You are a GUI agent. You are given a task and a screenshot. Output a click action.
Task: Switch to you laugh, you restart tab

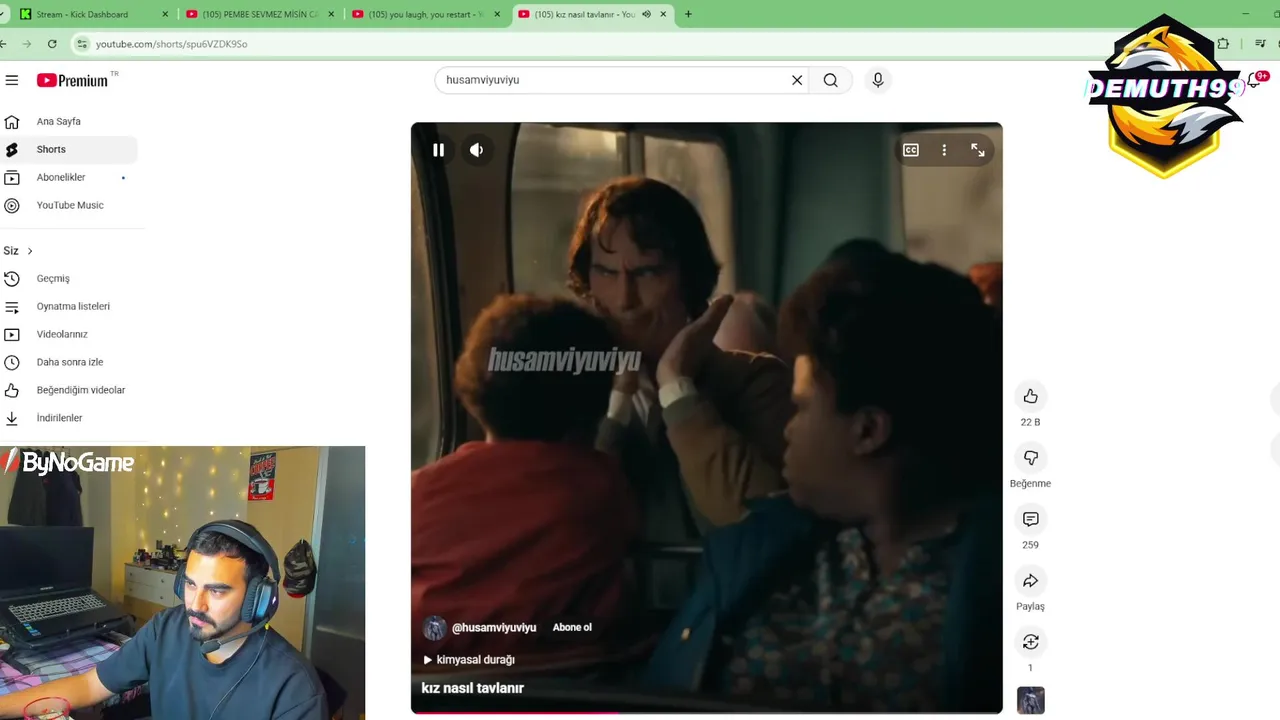tap(424, 14)
